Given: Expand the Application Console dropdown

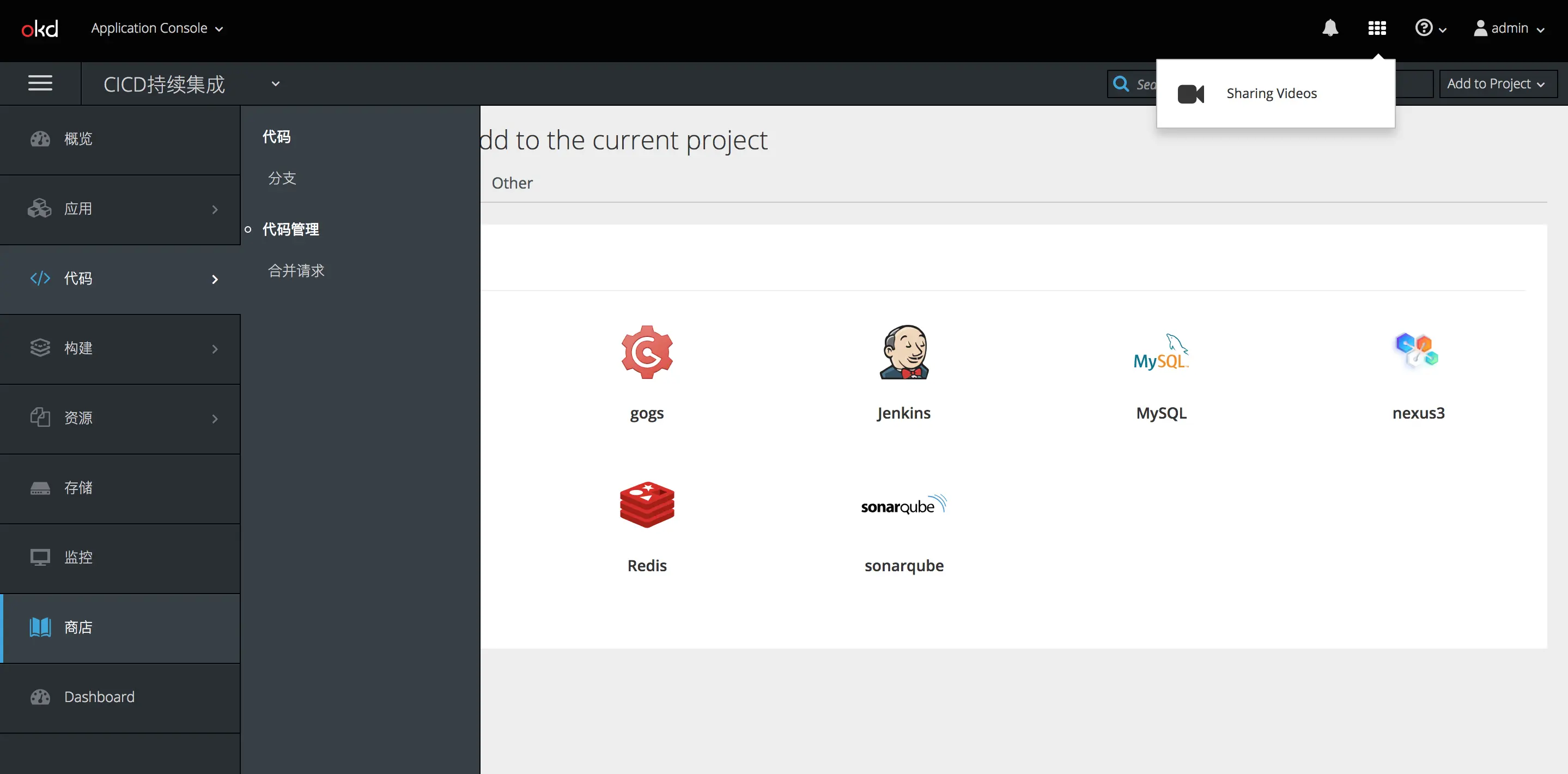Looking at the screenshot, I should point(157,29).
